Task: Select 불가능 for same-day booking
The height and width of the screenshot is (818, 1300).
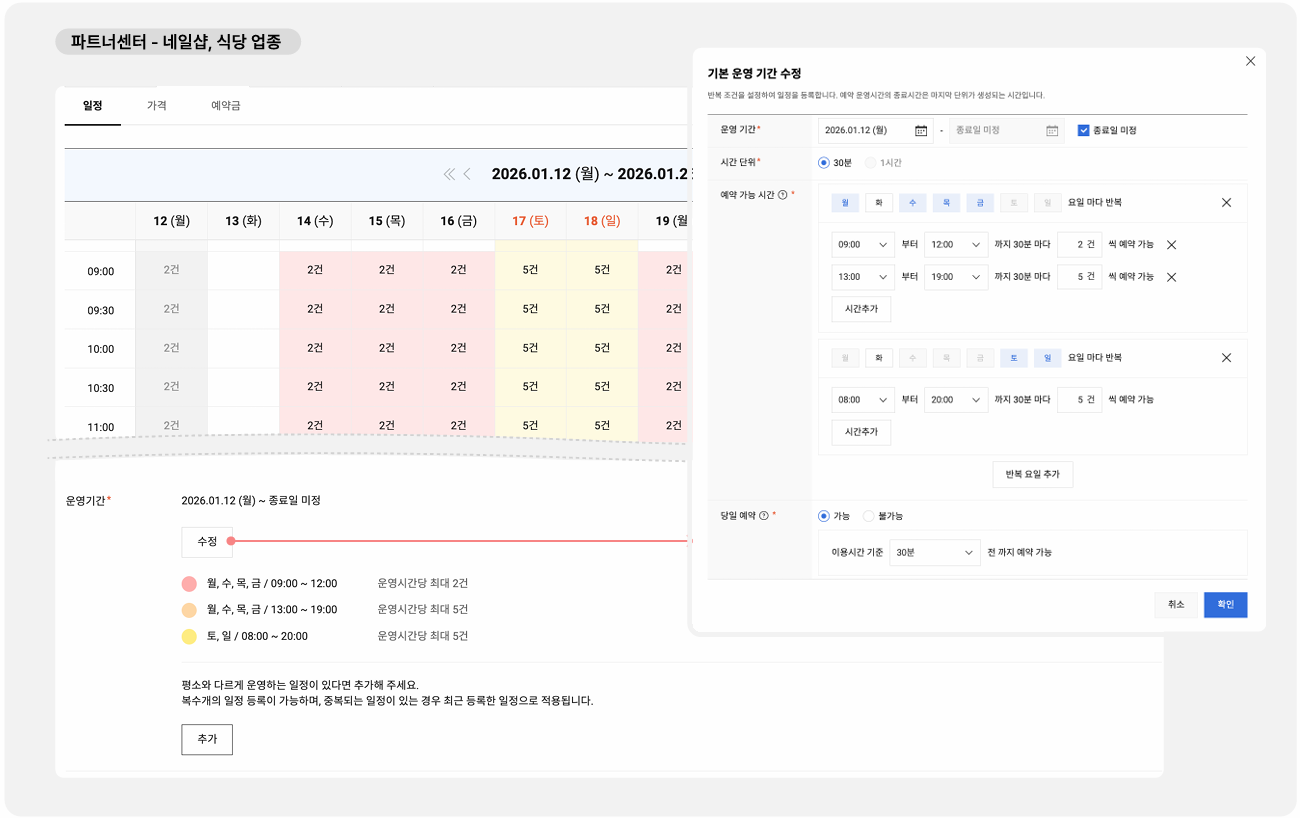Action: point(868,516)
